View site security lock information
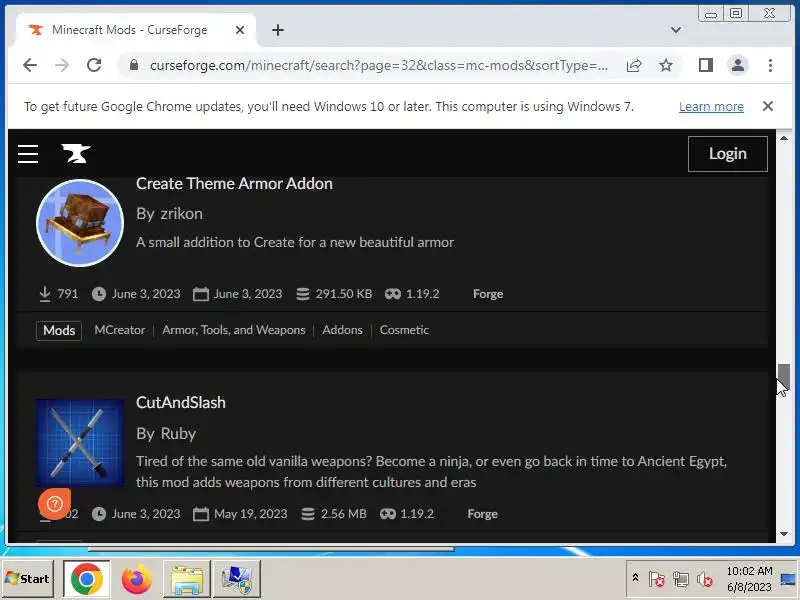 coord(134,65)
